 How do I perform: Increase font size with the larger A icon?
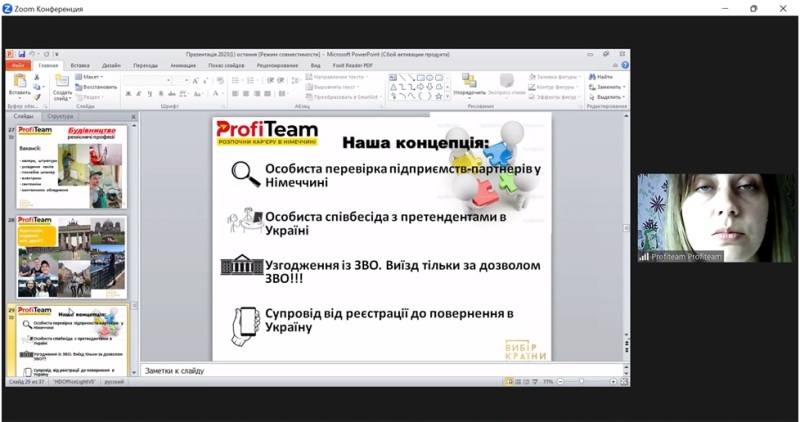[195, 81]
